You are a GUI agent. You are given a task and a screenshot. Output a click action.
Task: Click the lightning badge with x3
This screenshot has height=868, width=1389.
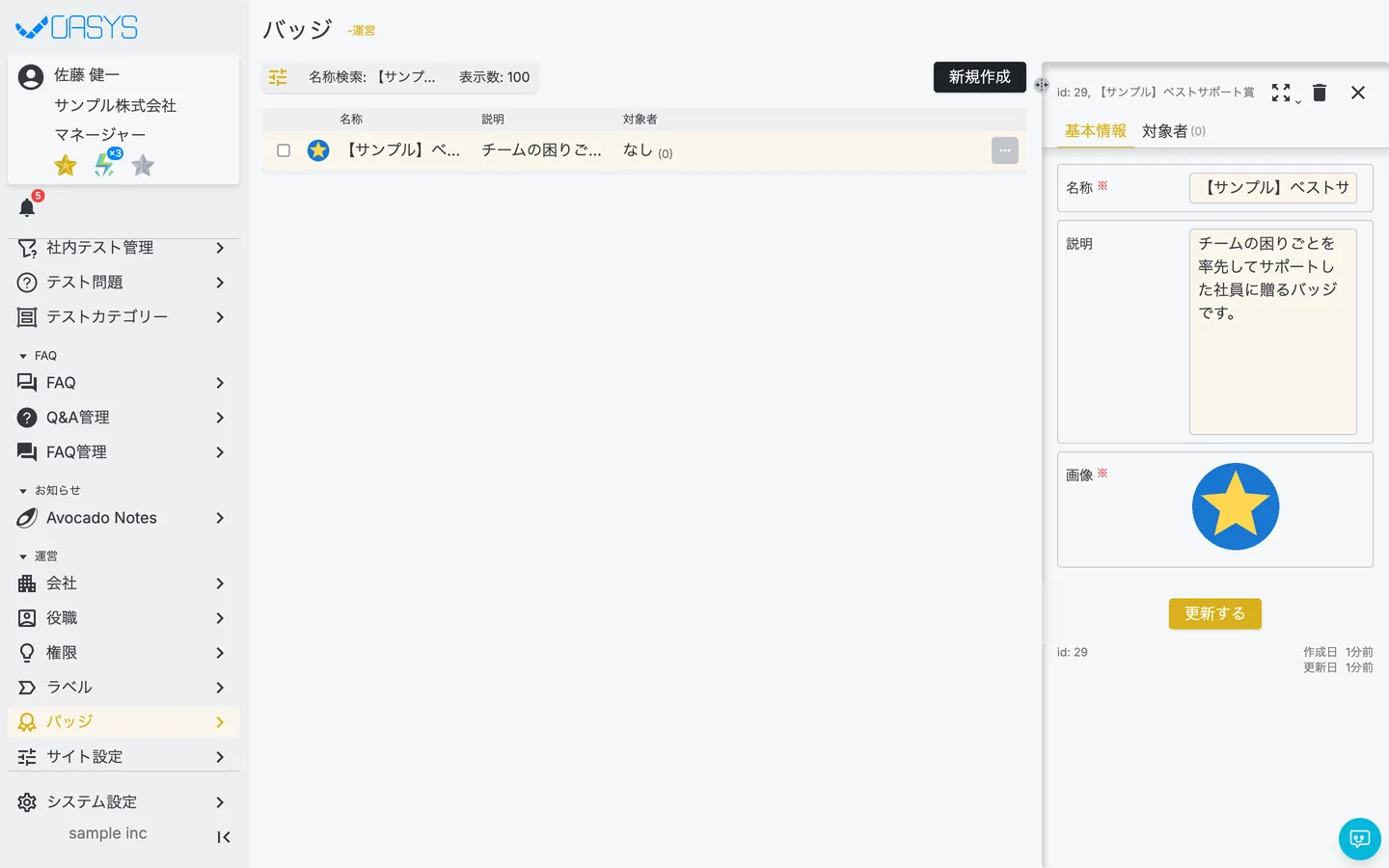[x=106, y=164]
